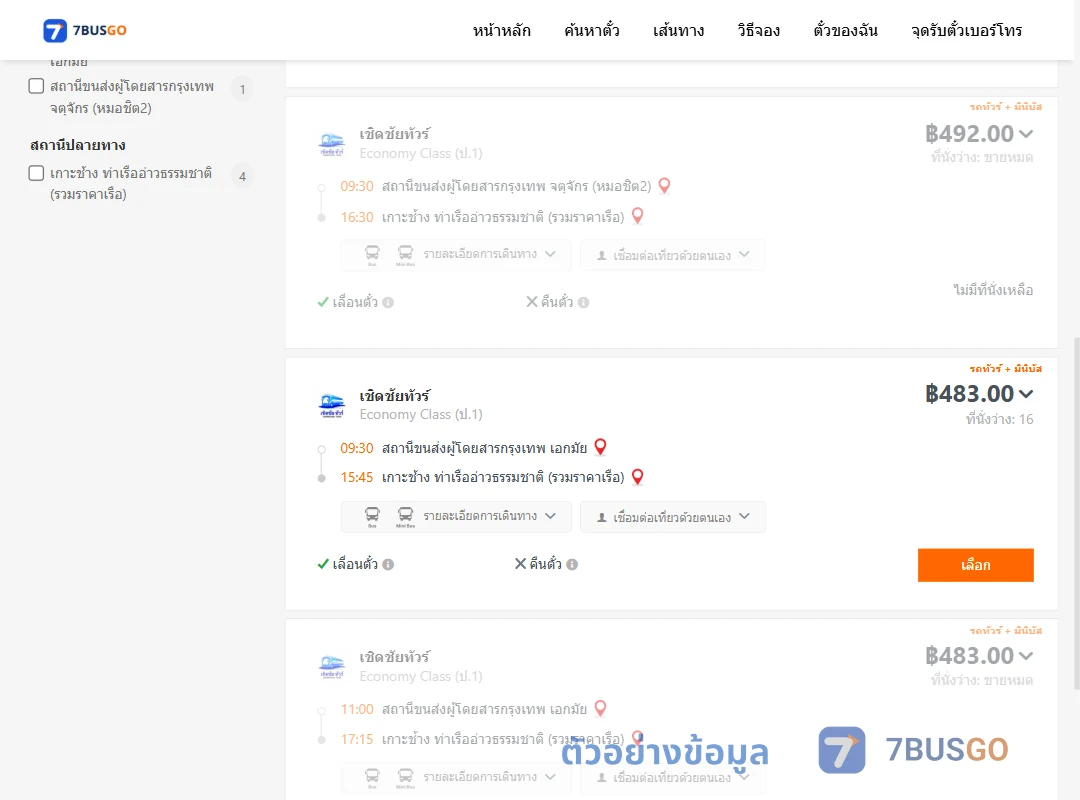Click mini bus icon on ฿492.00 card
Image resolution: width=1080 pixels, height=800 pixels.
click(x=406, y=255)
